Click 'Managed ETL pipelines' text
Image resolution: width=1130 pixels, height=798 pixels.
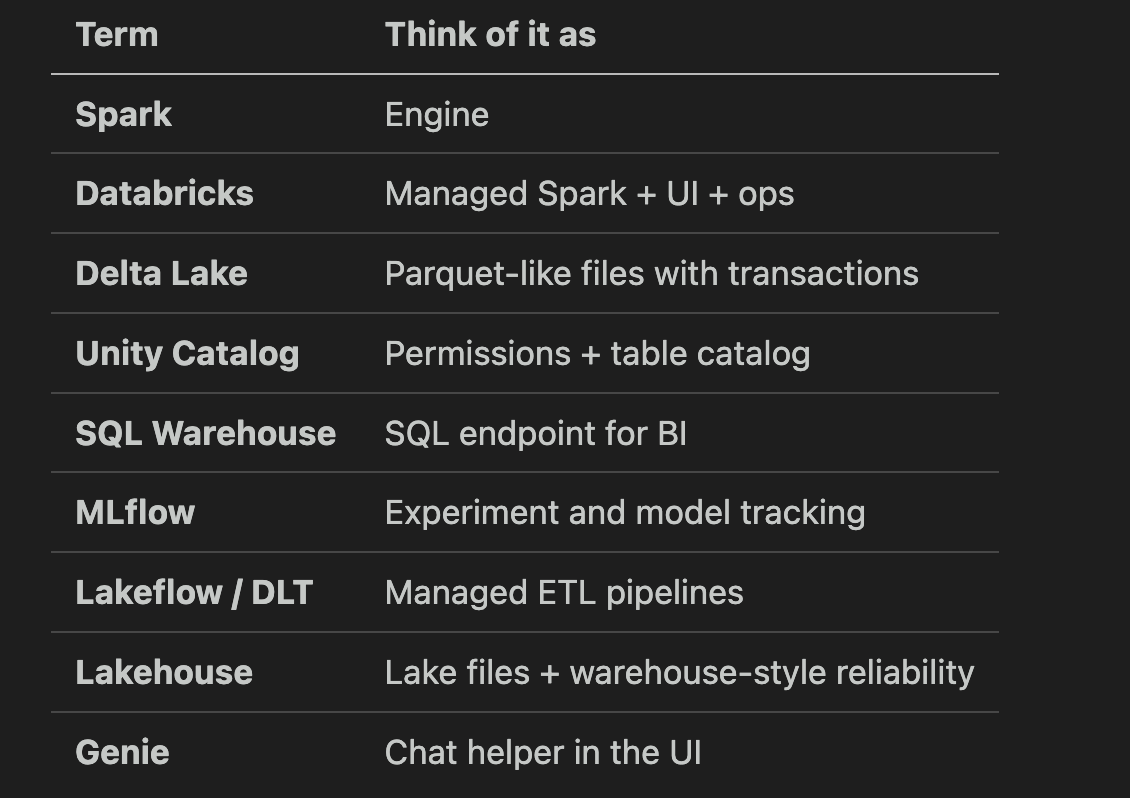(564, 593)
